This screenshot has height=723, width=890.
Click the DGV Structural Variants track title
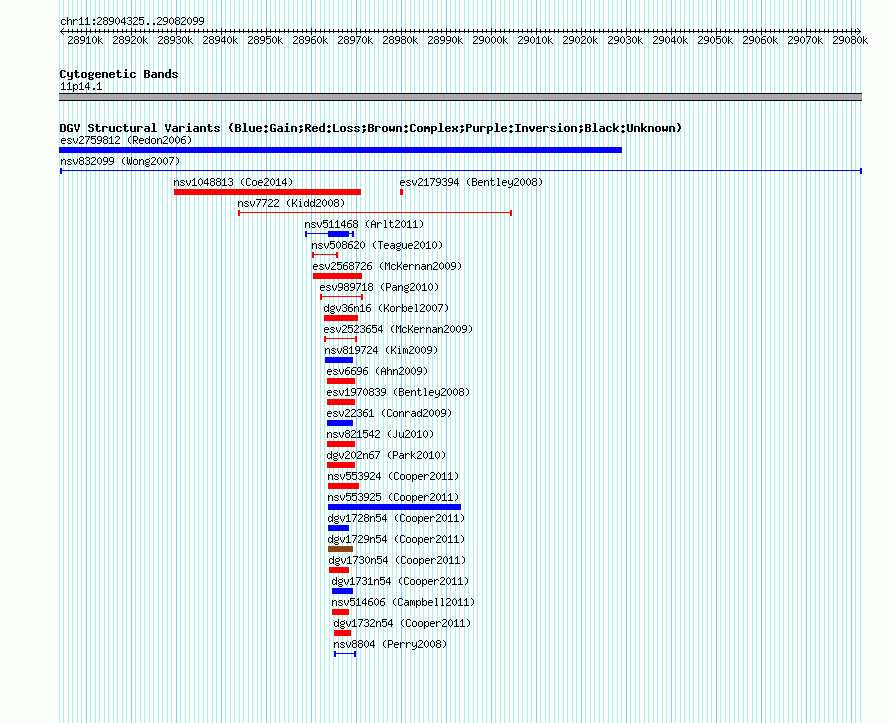pyautogui.click(x=371, y=128)
